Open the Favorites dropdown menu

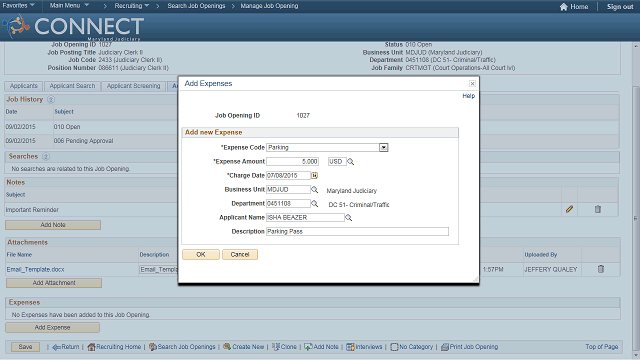click(x=18, y=5)
